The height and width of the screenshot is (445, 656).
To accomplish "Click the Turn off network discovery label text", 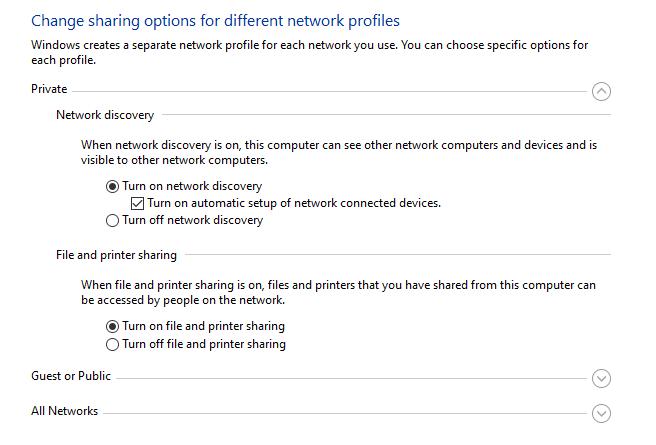I will [x=193, y=220].
